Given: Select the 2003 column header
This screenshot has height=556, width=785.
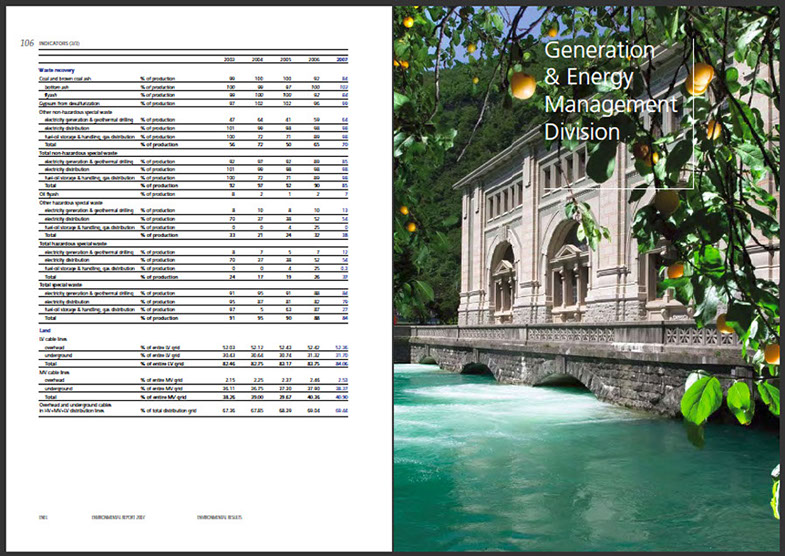Looking at the screenshot, I should pos(230,59).
